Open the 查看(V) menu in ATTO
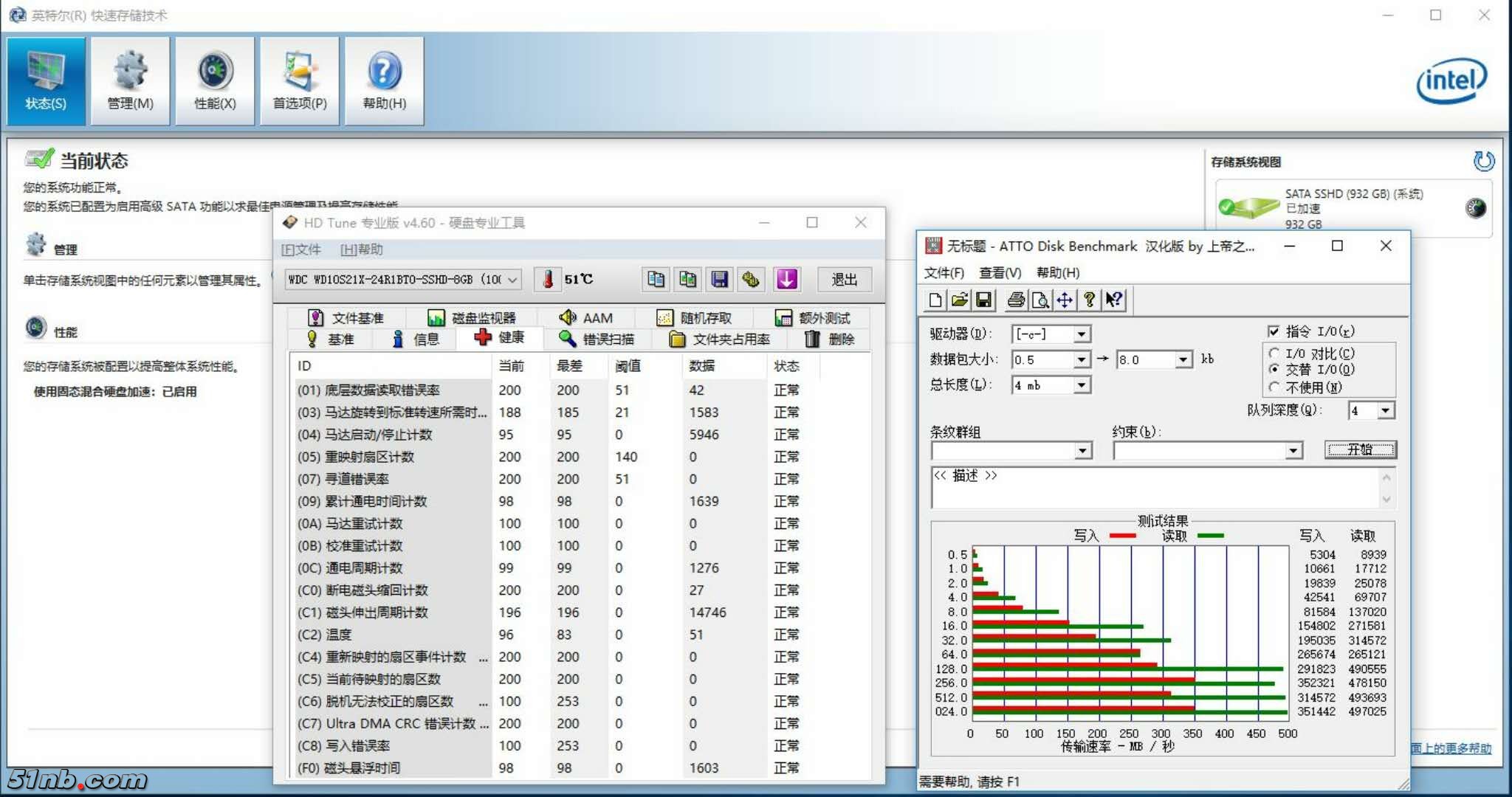 [1000, 272]
